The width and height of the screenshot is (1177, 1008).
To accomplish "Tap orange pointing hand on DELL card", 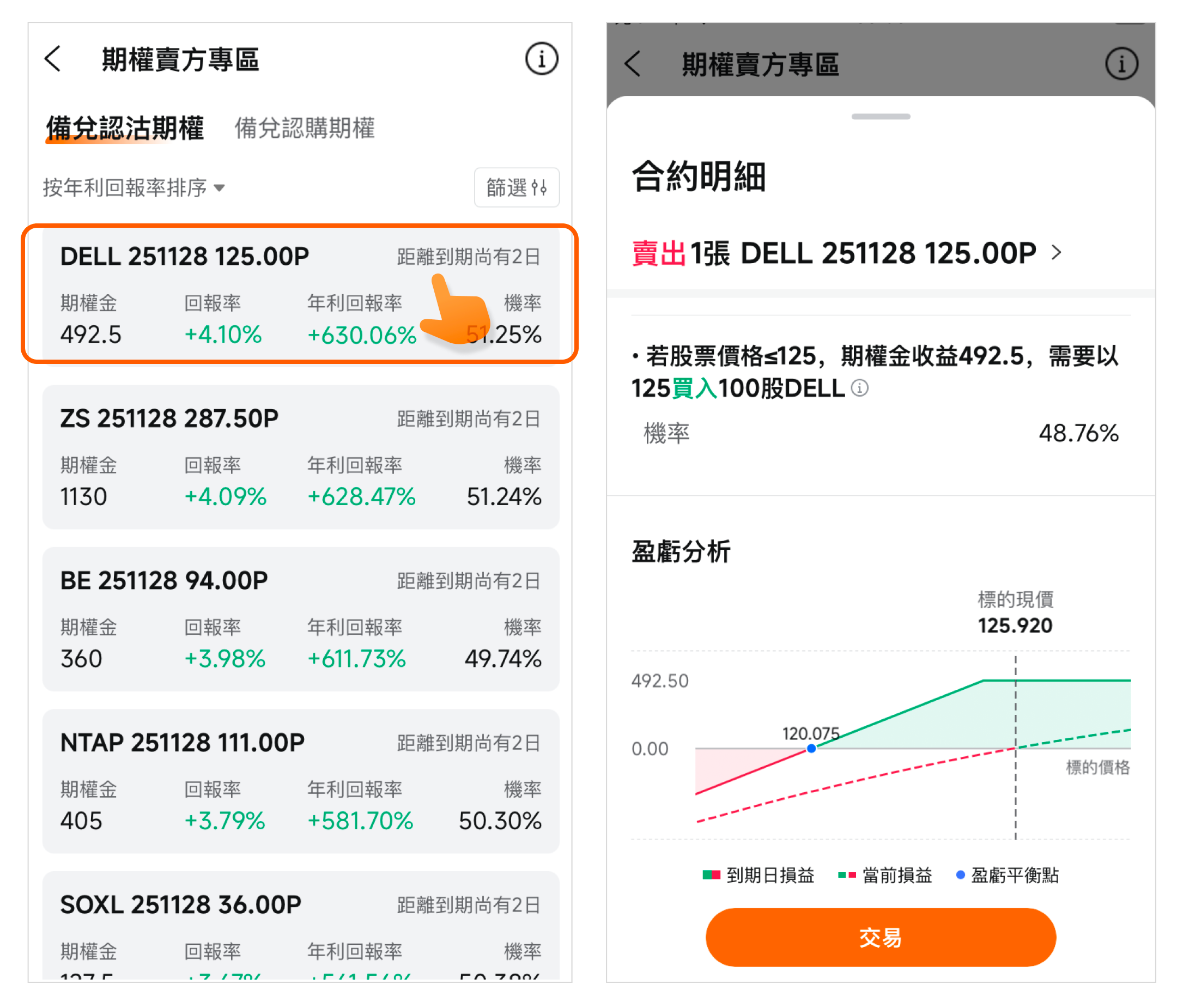I will coord(456,311).
